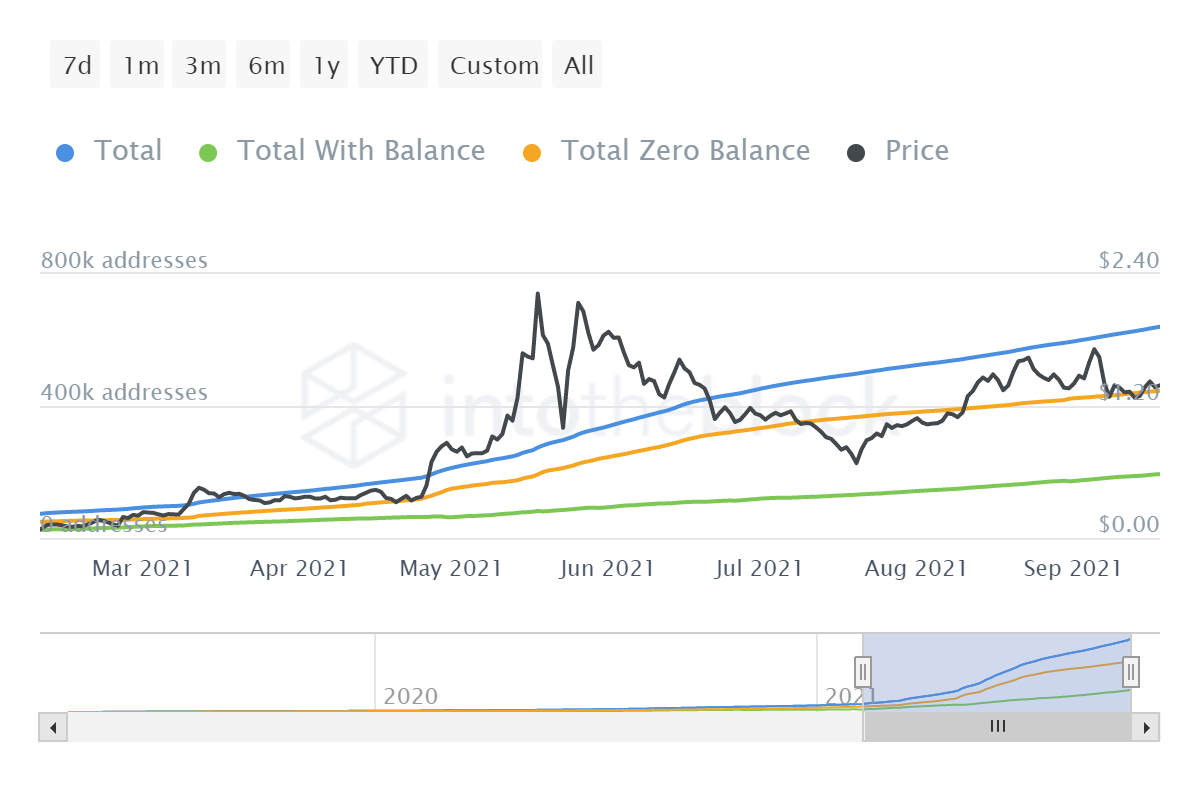Toggle the dark Price legend dot
The image size is (1200, 800).
856,153
